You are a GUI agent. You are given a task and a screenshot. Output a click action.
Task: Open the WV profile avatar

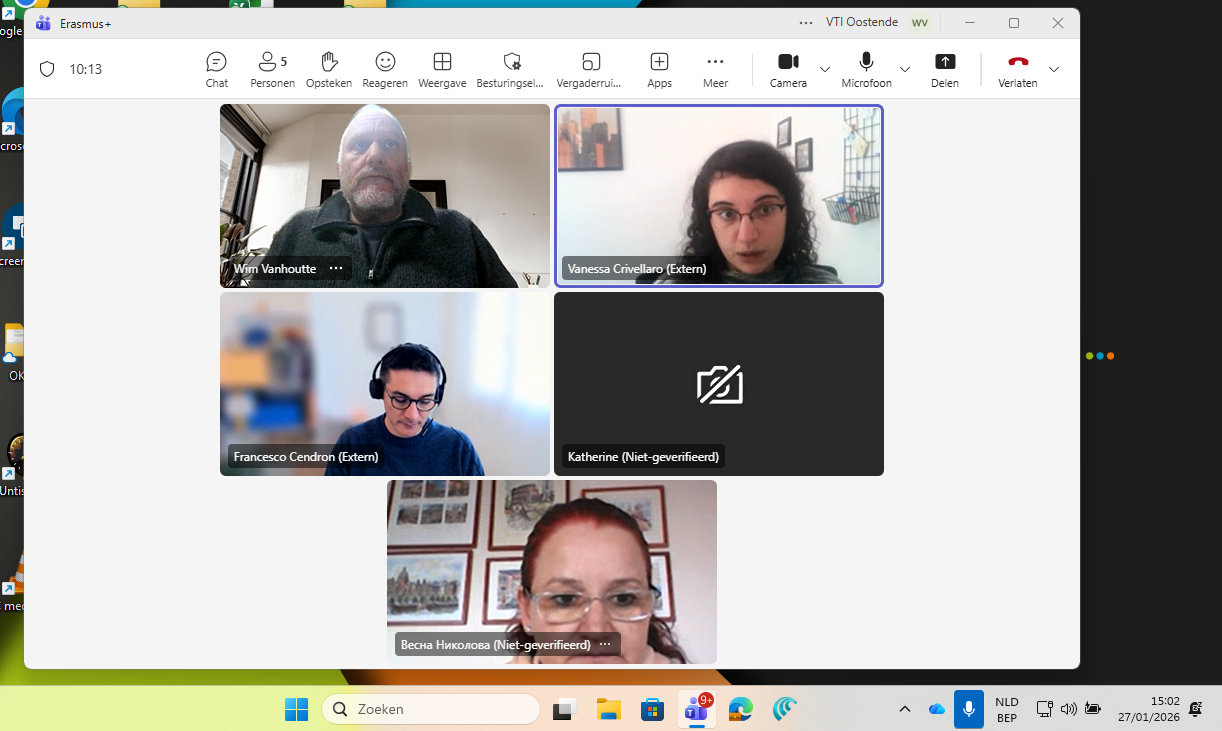pos(919,23)
